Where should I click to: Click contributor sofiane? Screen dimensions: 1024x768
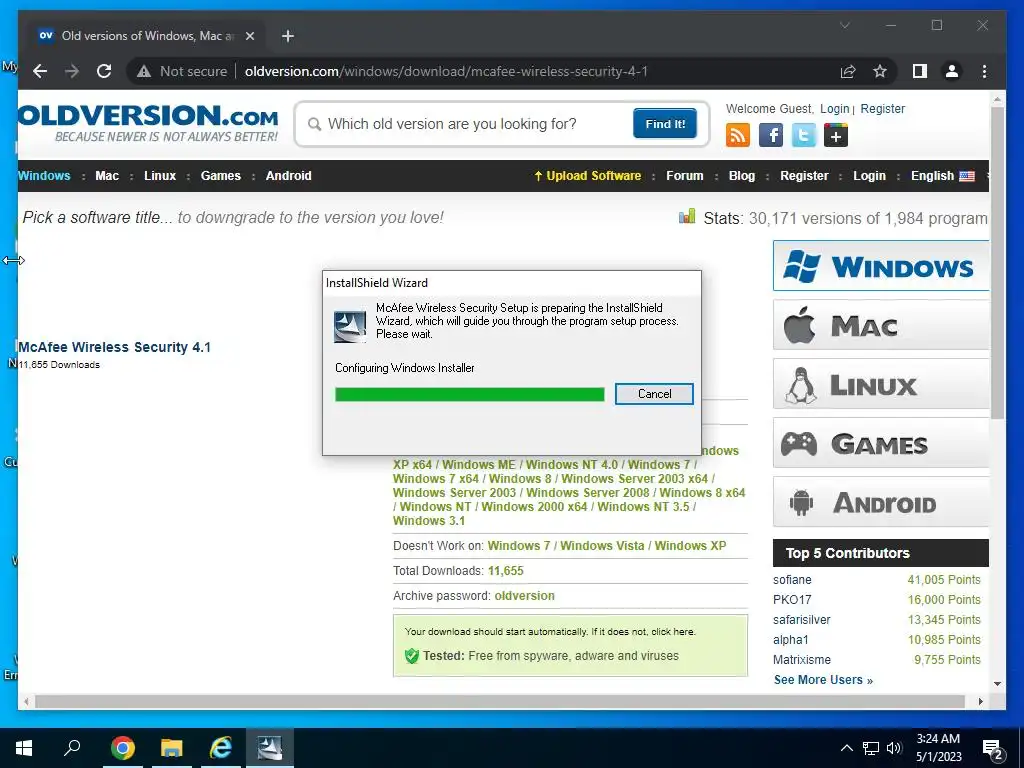point(792,580)
